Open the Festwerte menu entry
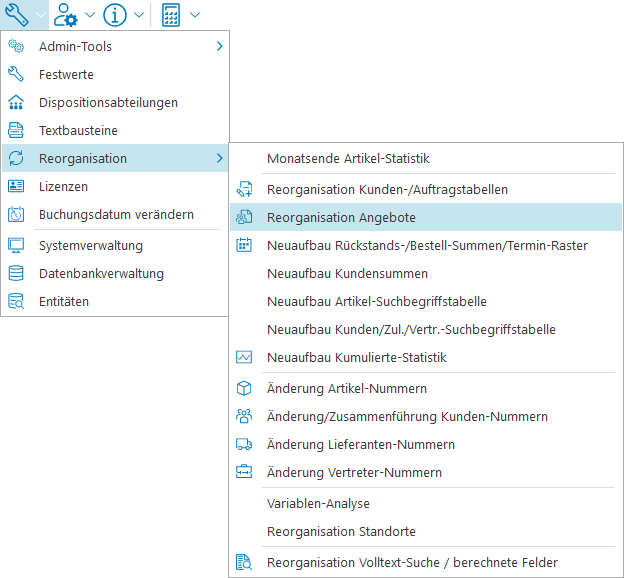This screenshot has height=578, width=624. (x=66, y=74)
